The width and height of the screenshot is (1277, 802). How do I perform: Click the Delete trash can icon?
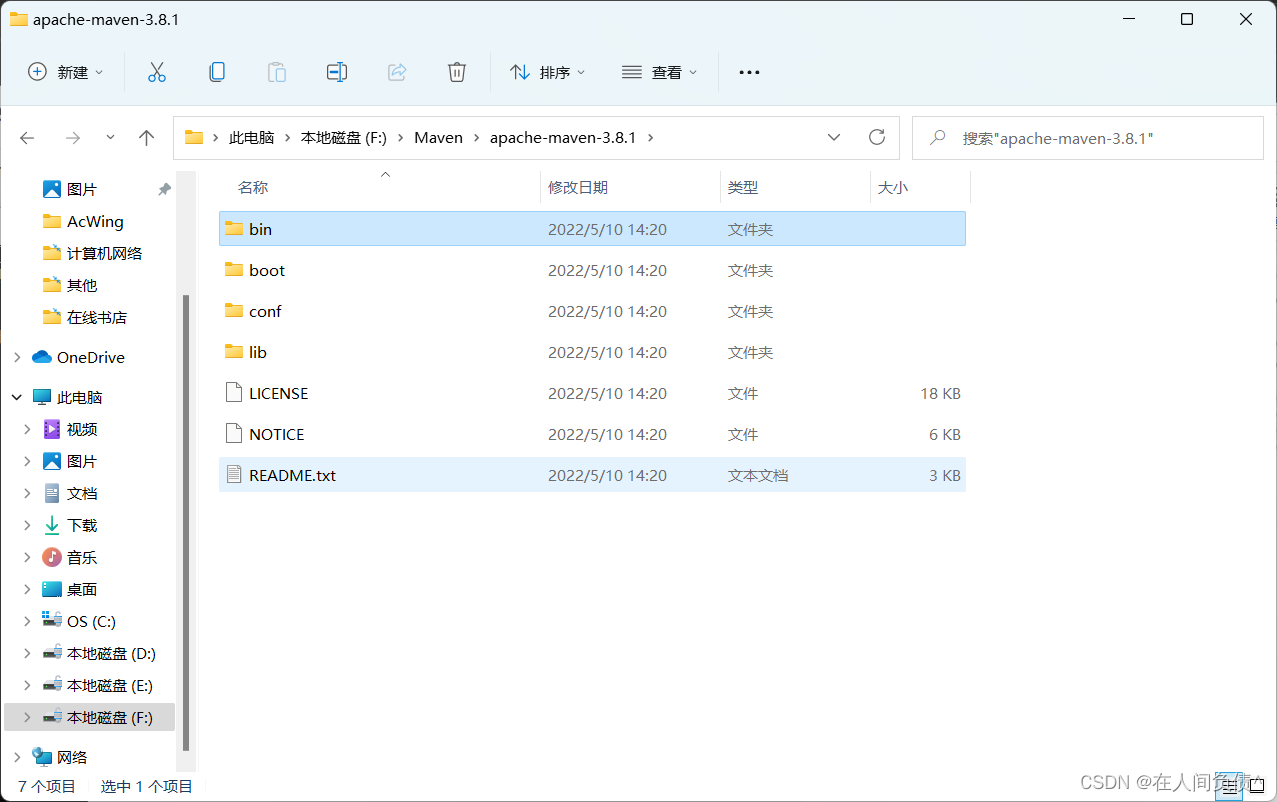tap(457, 72)
